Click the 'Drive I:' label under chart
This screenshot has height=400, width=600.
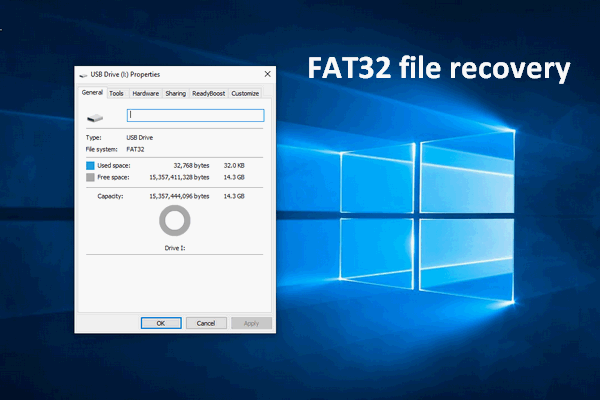pos(175,248)
